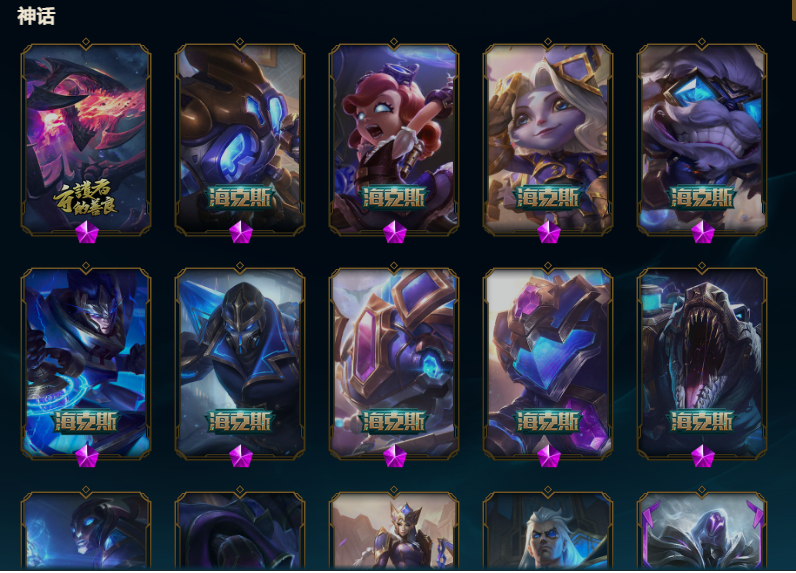Open the white-haired man skin in bottom row

548,528
